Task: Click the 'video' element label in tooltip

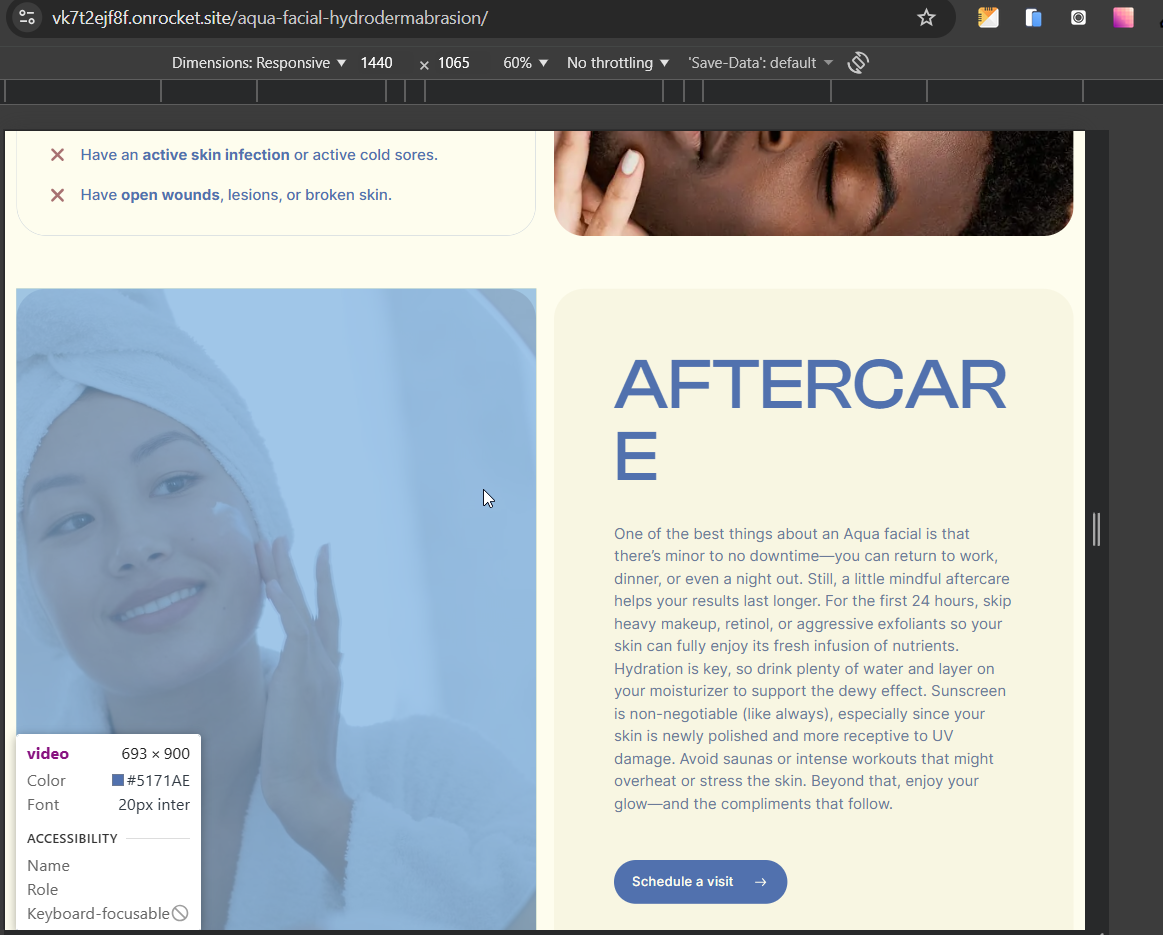Action: 47,753
